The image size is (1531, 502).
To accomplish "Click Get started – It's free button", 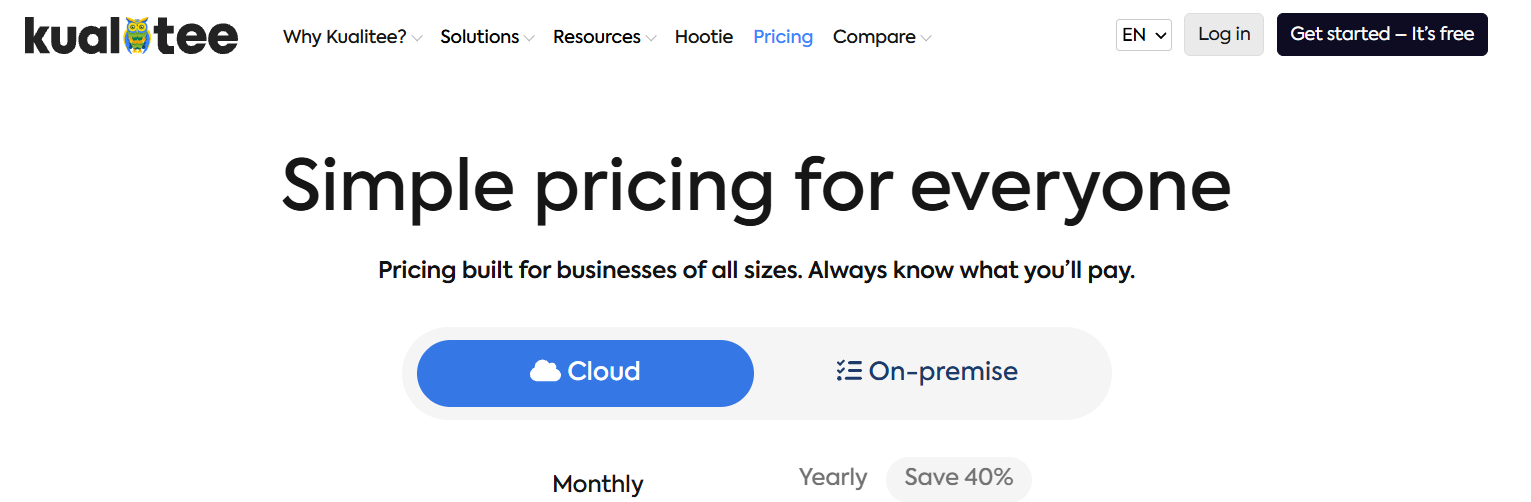I will pos(1382,34).
